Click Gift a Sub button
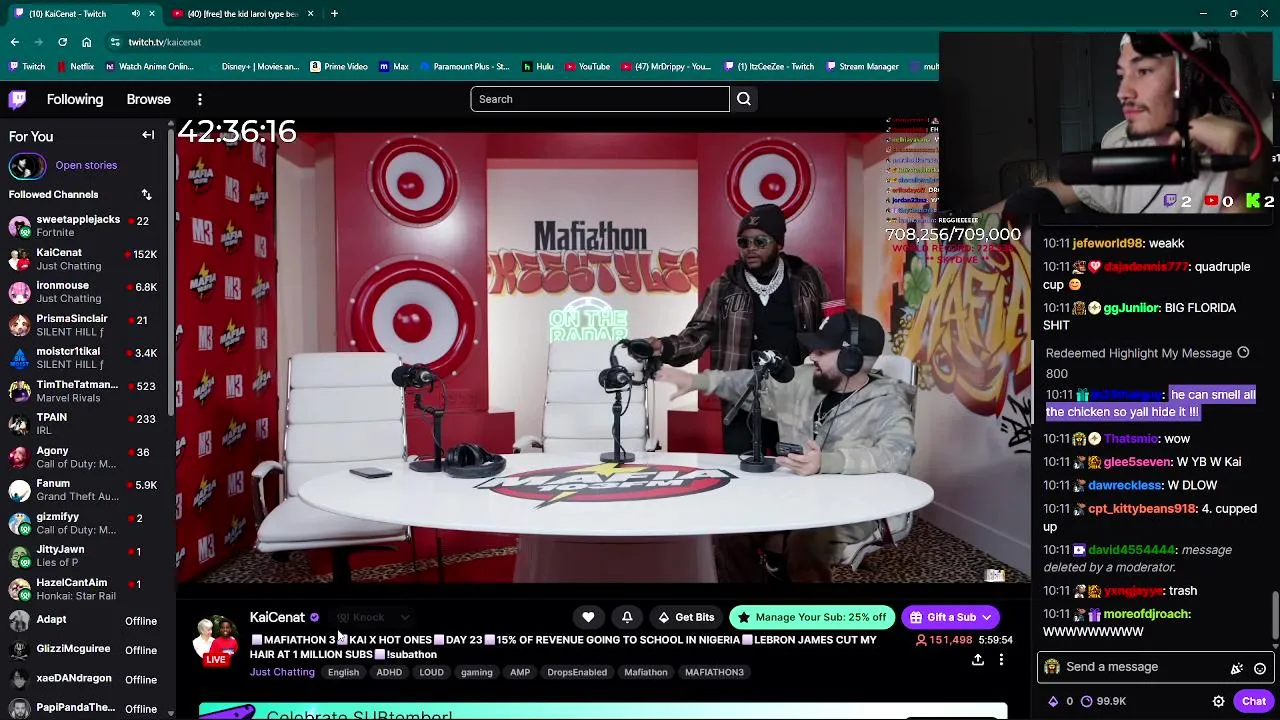1280x720 pixels. tap(951, 617)
